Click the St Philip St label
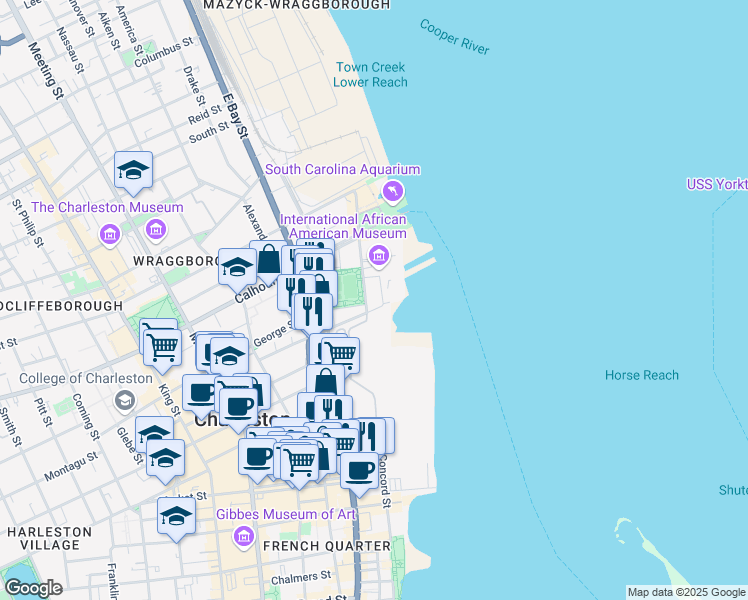 point(28,223)
